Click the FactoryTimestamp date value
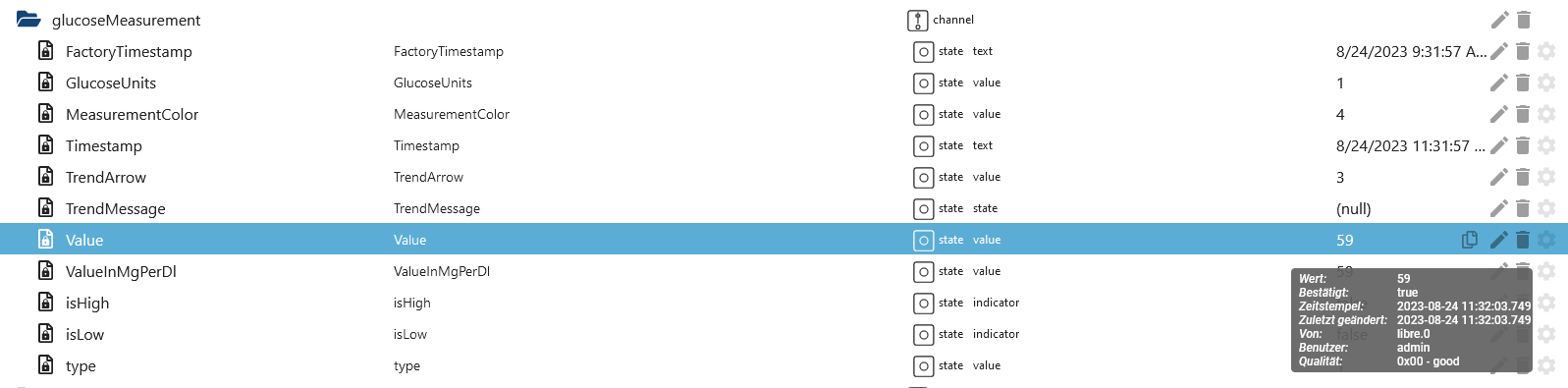This screenshot has height=388, width=1568. coord(1411,51)
